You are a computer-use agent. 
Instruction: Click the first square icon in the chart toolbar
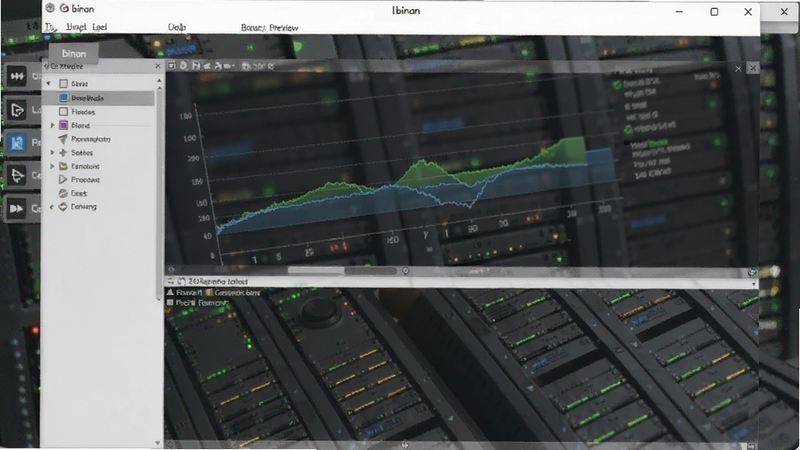[x=171, y=66]
